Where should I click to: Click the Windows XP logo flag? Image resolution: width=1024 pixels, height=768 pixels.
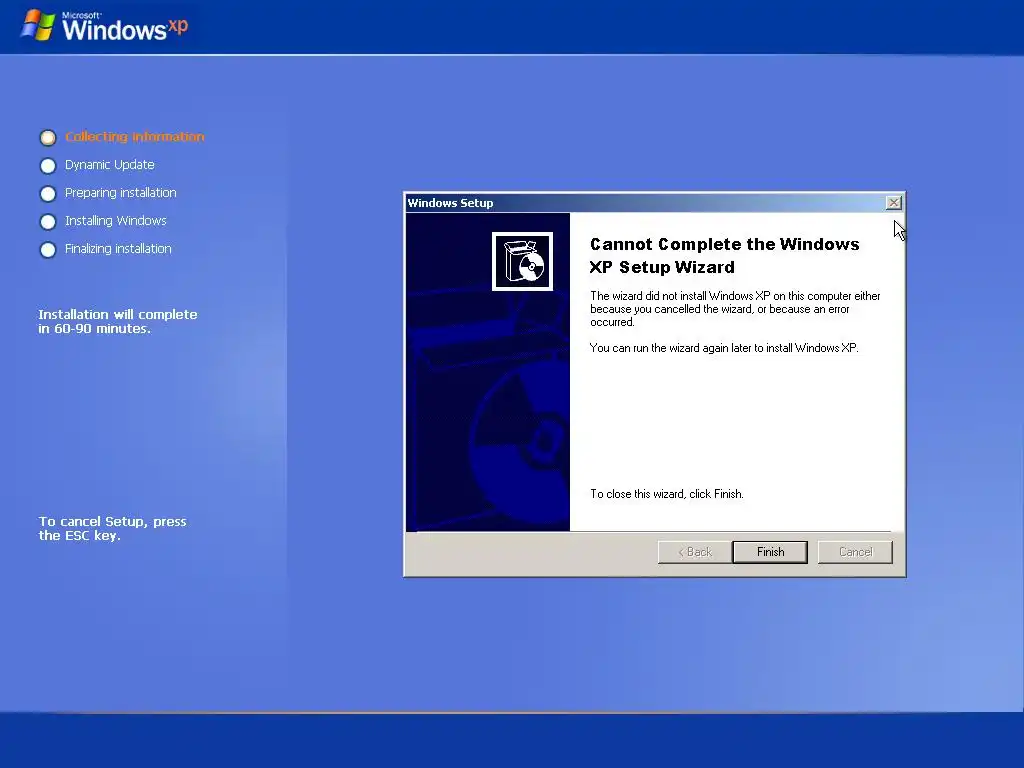point(38,25)
